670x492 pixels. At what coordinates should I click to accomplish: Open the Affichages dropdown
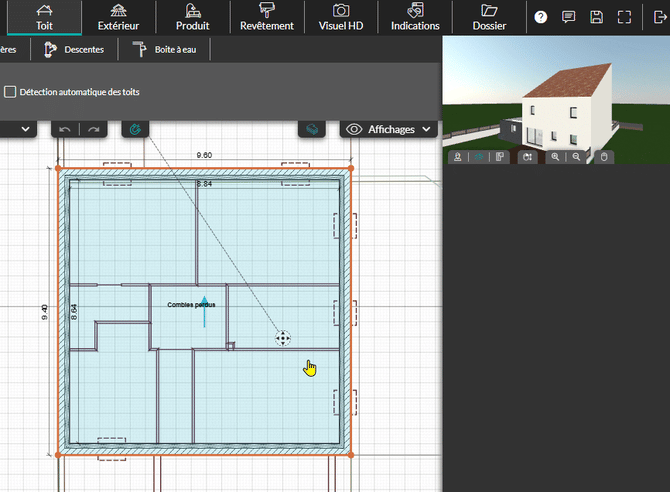point(389,129)
